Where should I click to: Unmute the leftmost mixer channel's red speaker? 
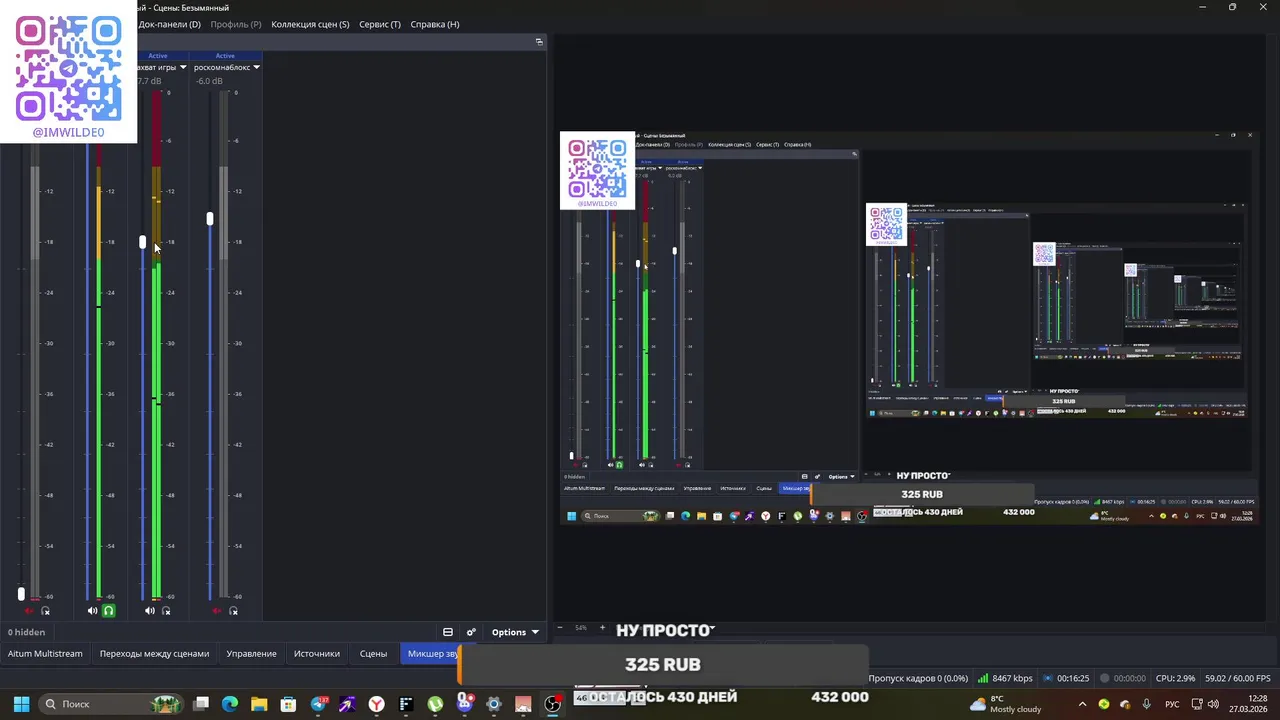[28, 611]
